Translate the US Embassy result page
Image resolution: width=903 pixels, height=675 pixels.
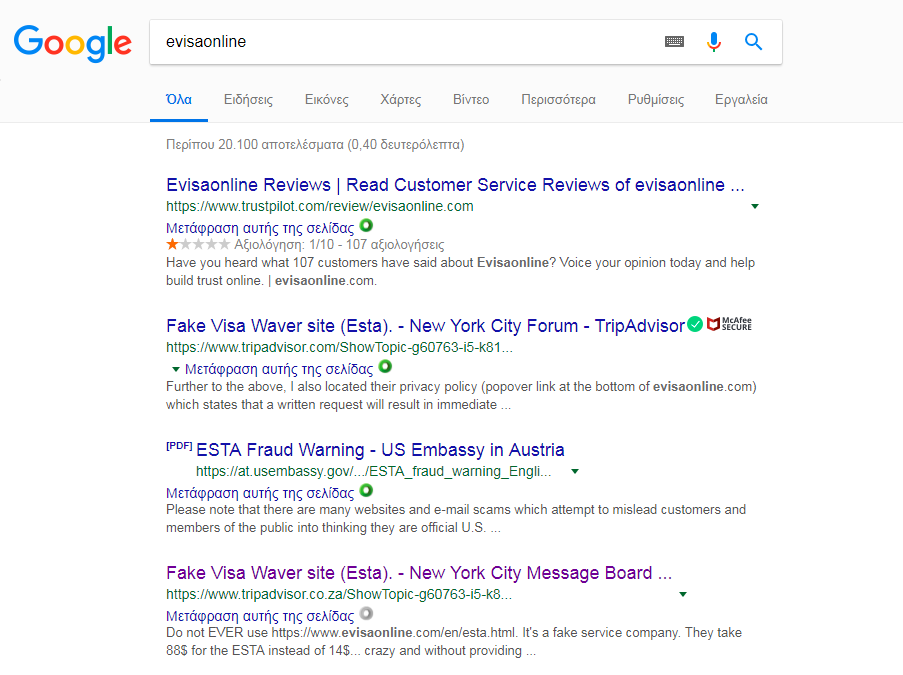[x=260, y=494]
